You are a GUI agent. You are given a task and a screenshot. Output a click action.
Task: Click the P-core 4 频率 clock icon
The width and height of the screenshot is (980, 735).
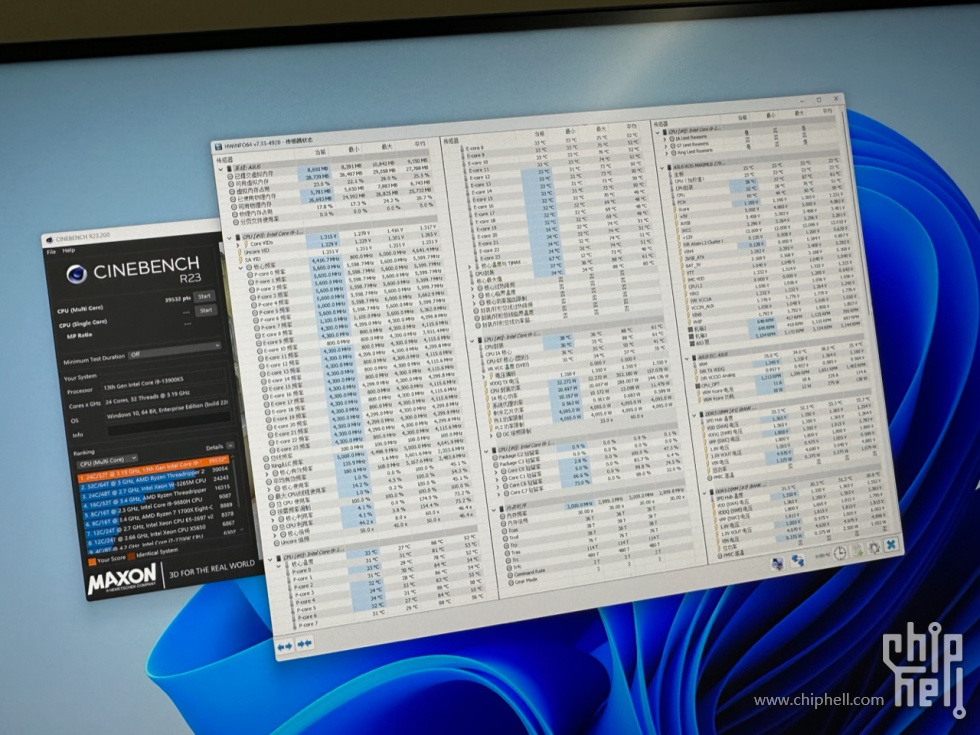(x=256, y=306)
